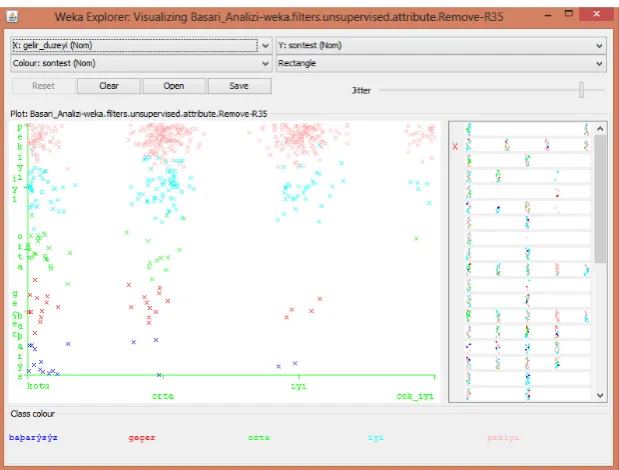The height and width of the screenshot is (470, 619).
Task: Click the Weka app icon in title bar
Action: (12, 17)
